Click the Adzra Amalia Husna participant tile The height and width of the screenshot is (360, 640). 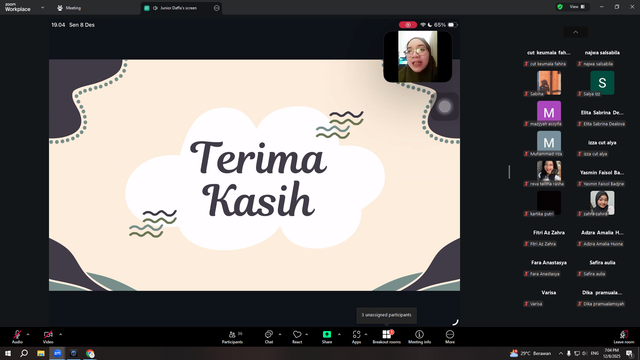point(602,233)
